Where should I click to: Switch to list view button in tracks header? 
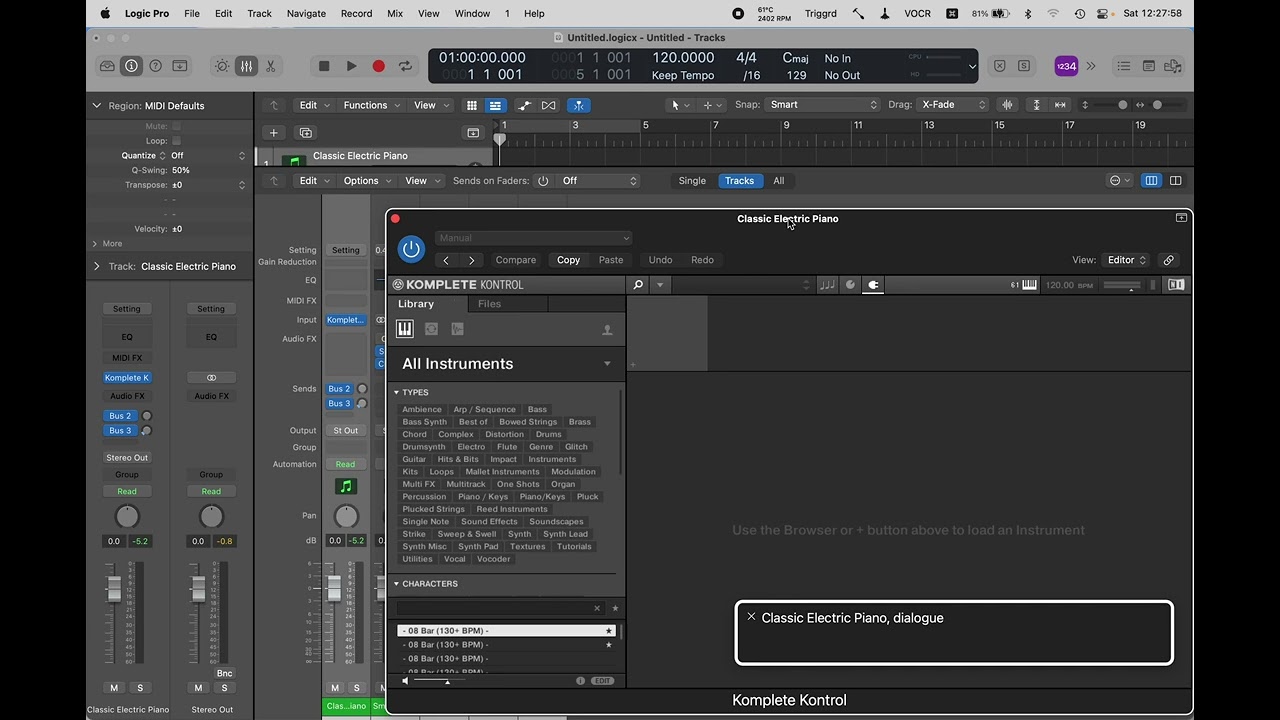point(495,105)
